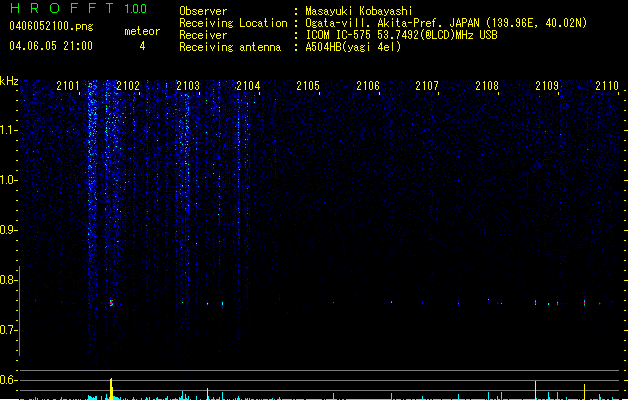The image size is (629, 400).
Task: Click the 'Receiving Location' label
Action: pyautogui.click(x=233, y=23)
